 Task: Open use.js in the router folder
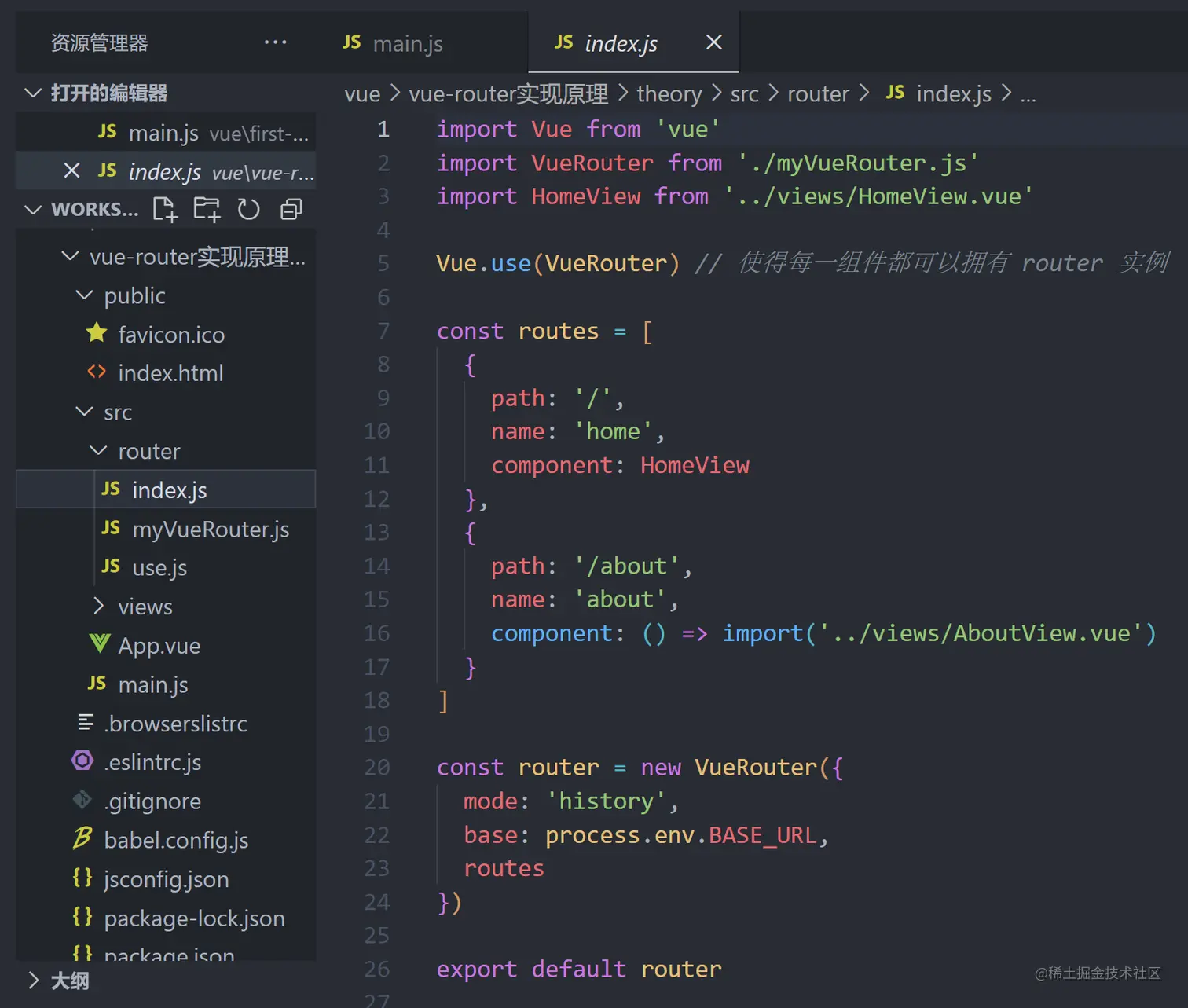click(159, 568)
